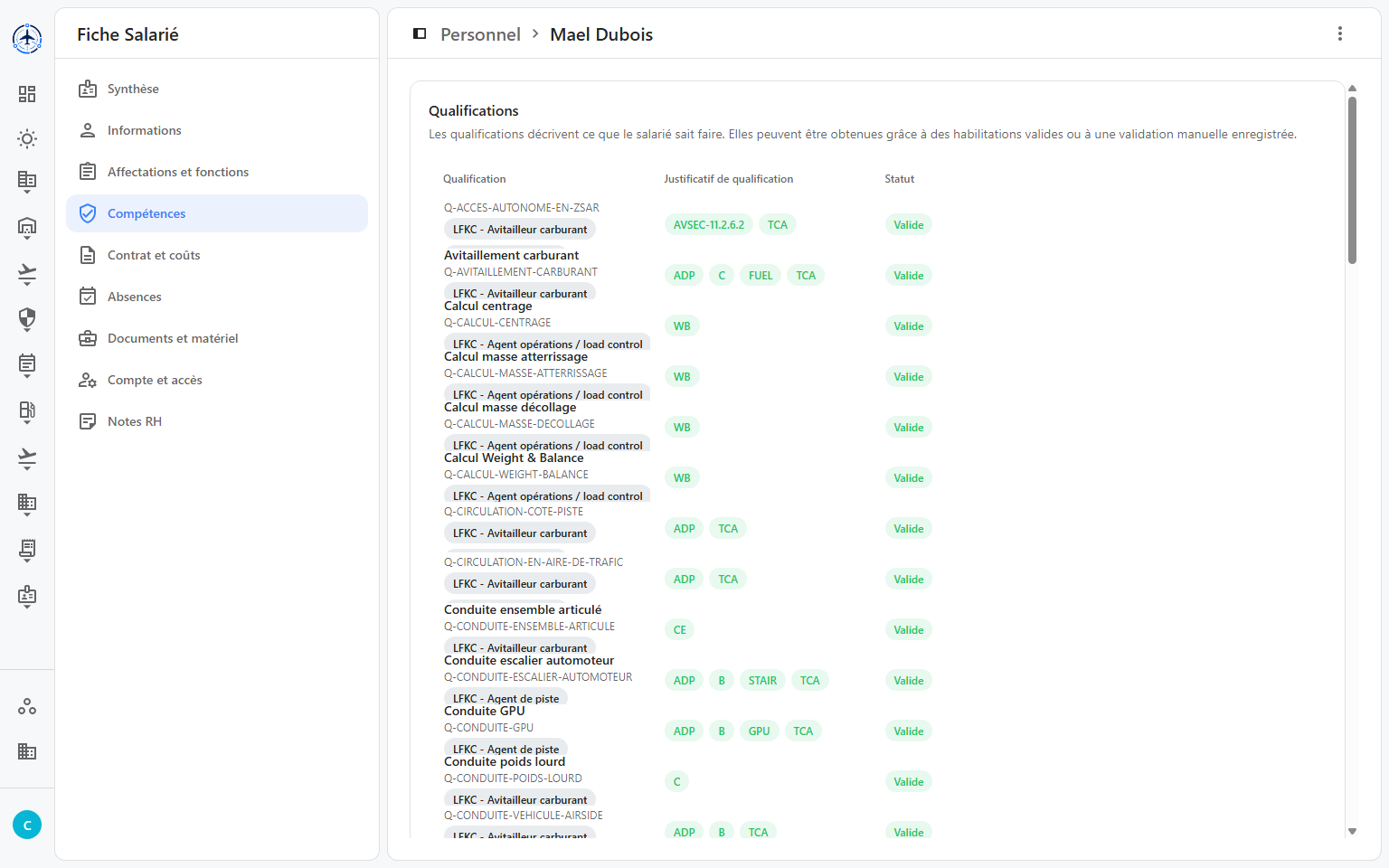Click the Compte et accès user-gear icon
Viewport: 1389px width, 868px height.
[88, 380]
